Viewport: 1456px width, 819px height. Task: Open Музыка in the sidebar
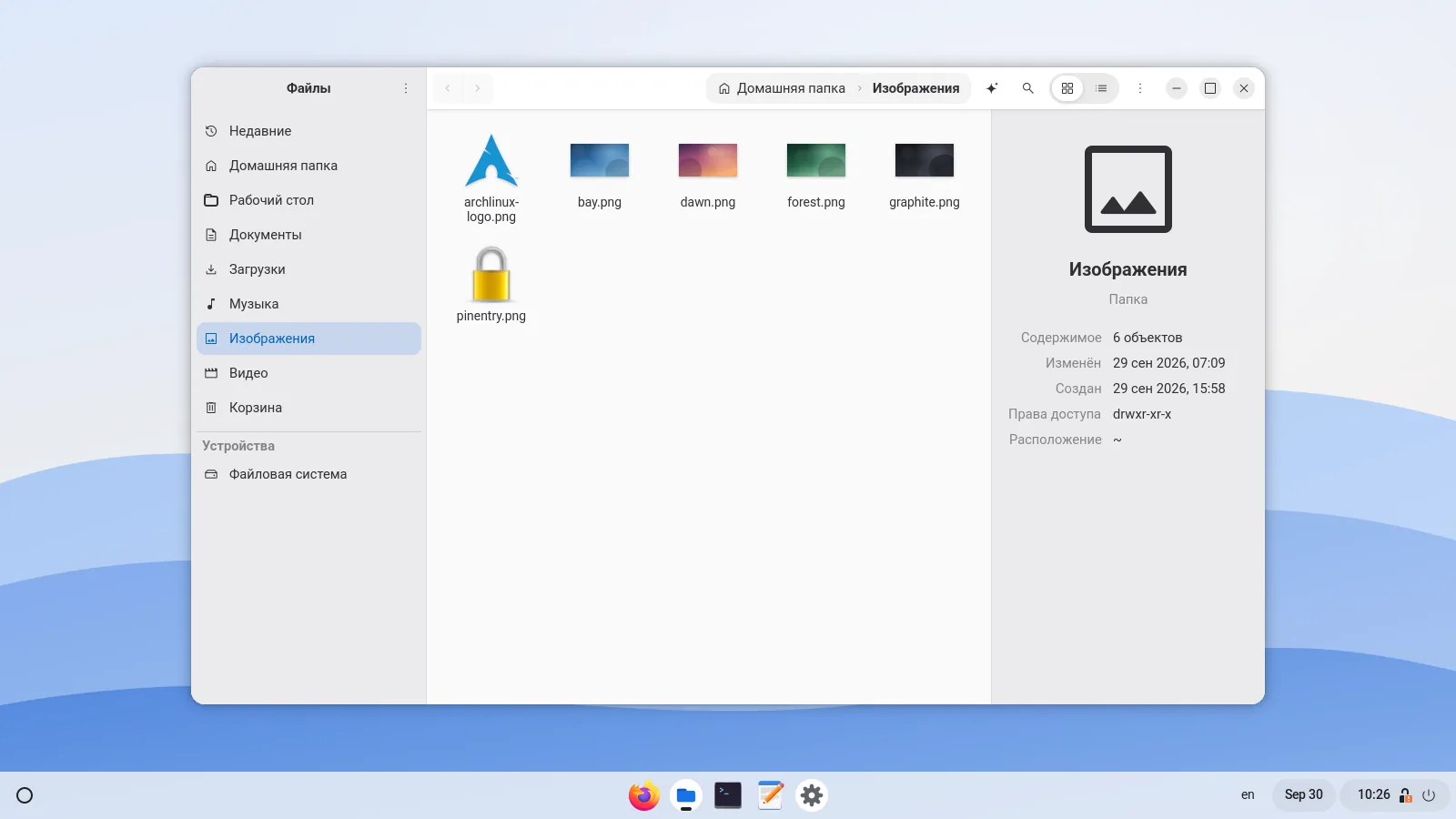coord(308,304)
